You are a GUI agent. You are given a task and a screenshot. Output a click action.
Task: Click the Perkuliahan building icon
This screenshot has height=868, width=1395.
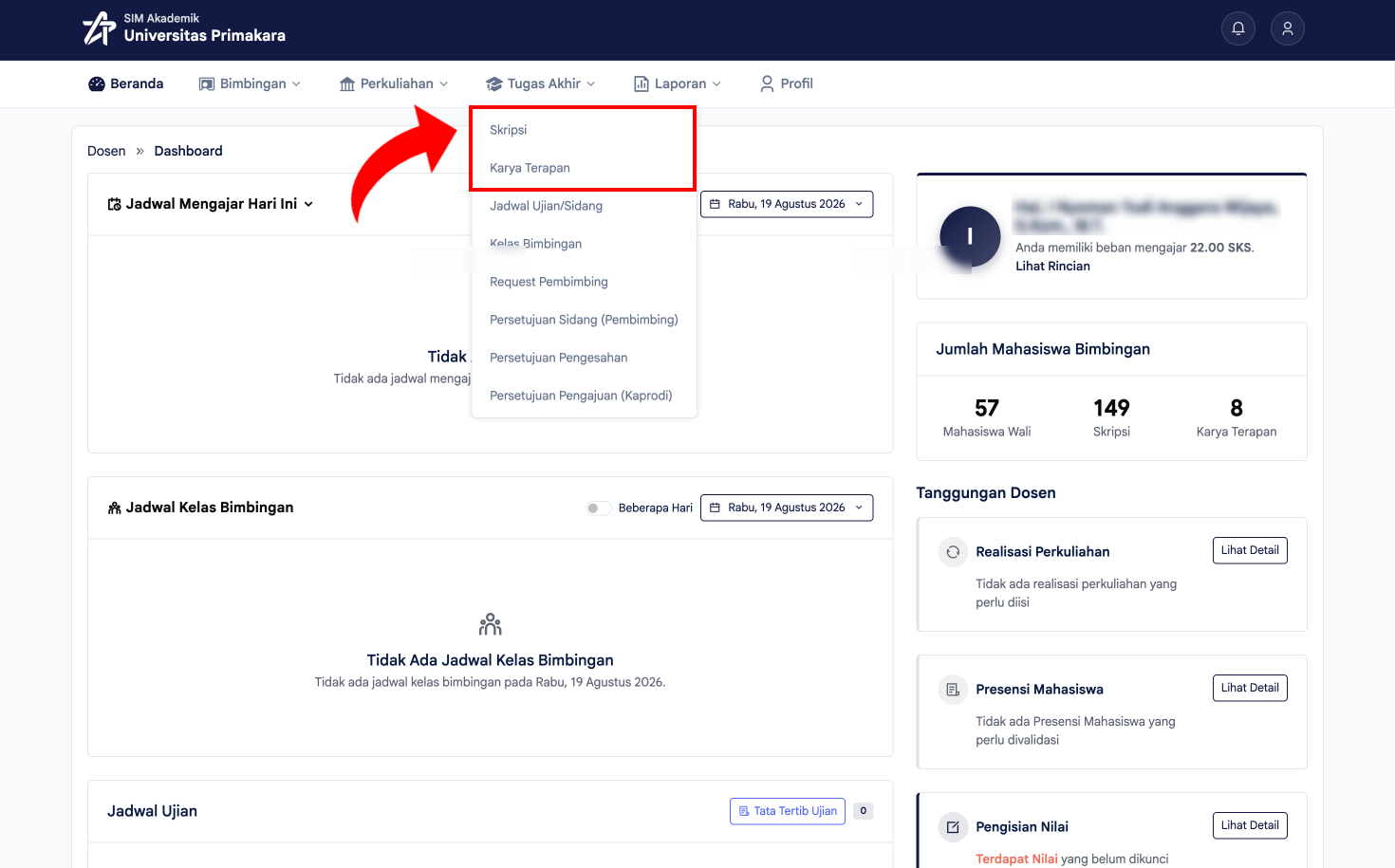coord(347,84)
